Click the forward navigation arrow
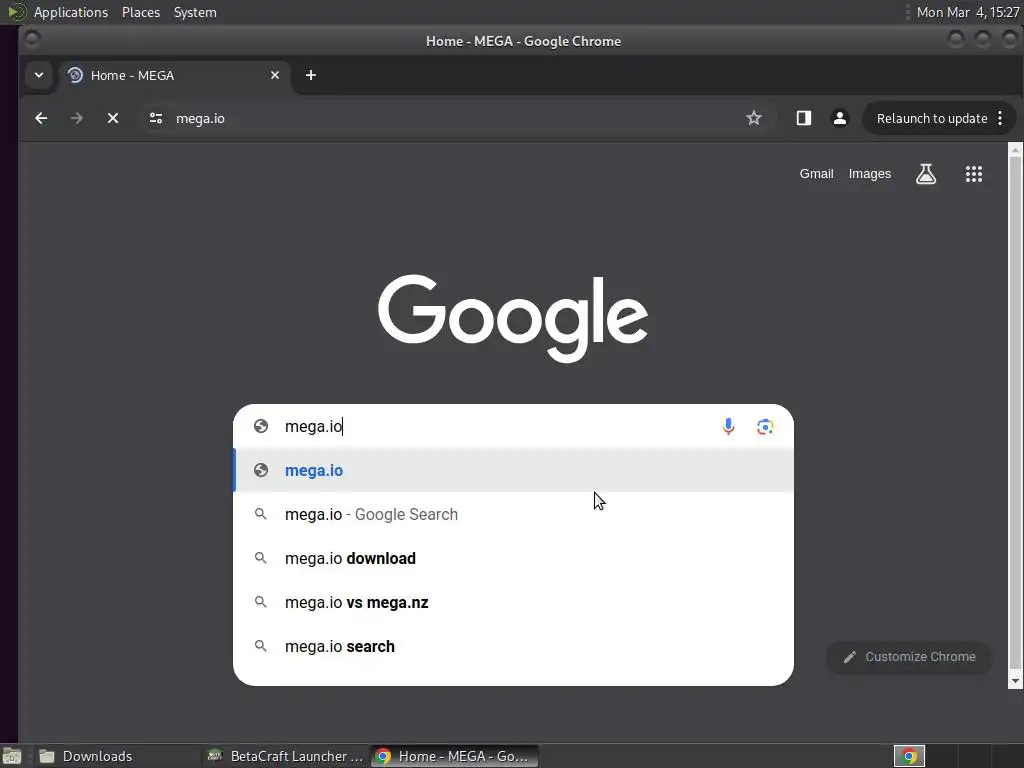1024x768 pixels. click(76, 118)
